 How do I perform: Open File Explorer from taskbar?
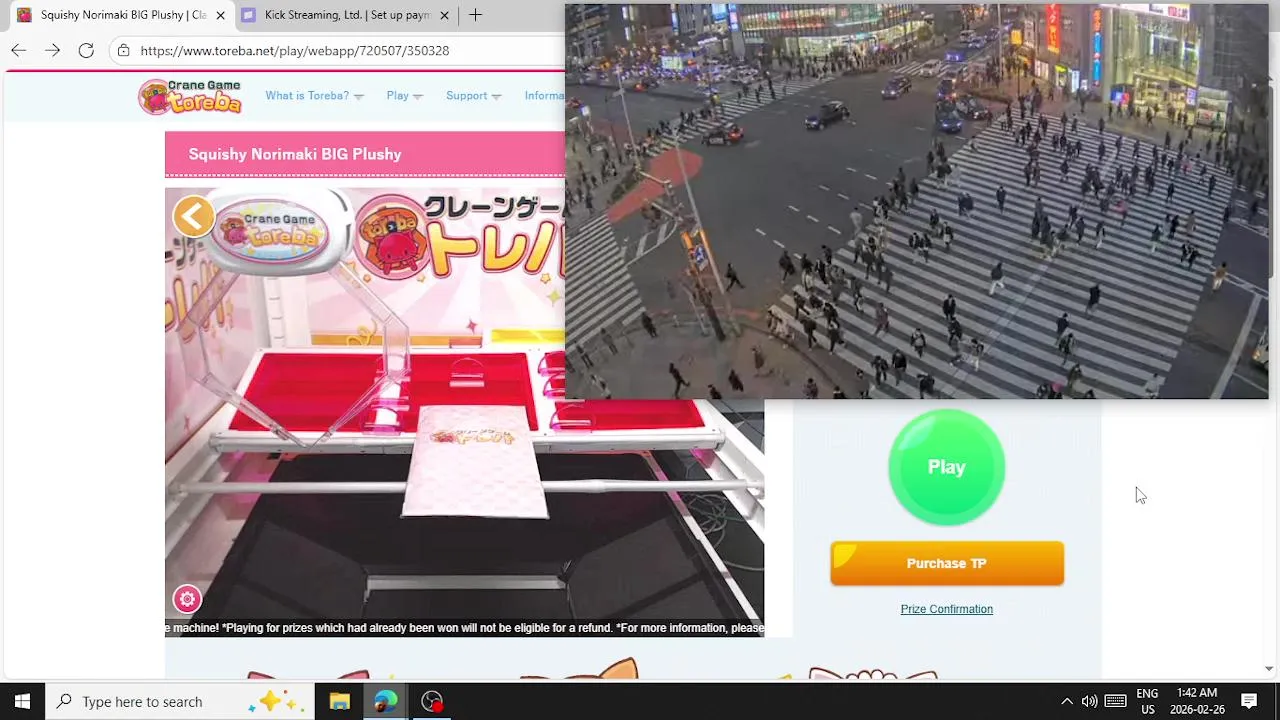[x=340, y=701]
